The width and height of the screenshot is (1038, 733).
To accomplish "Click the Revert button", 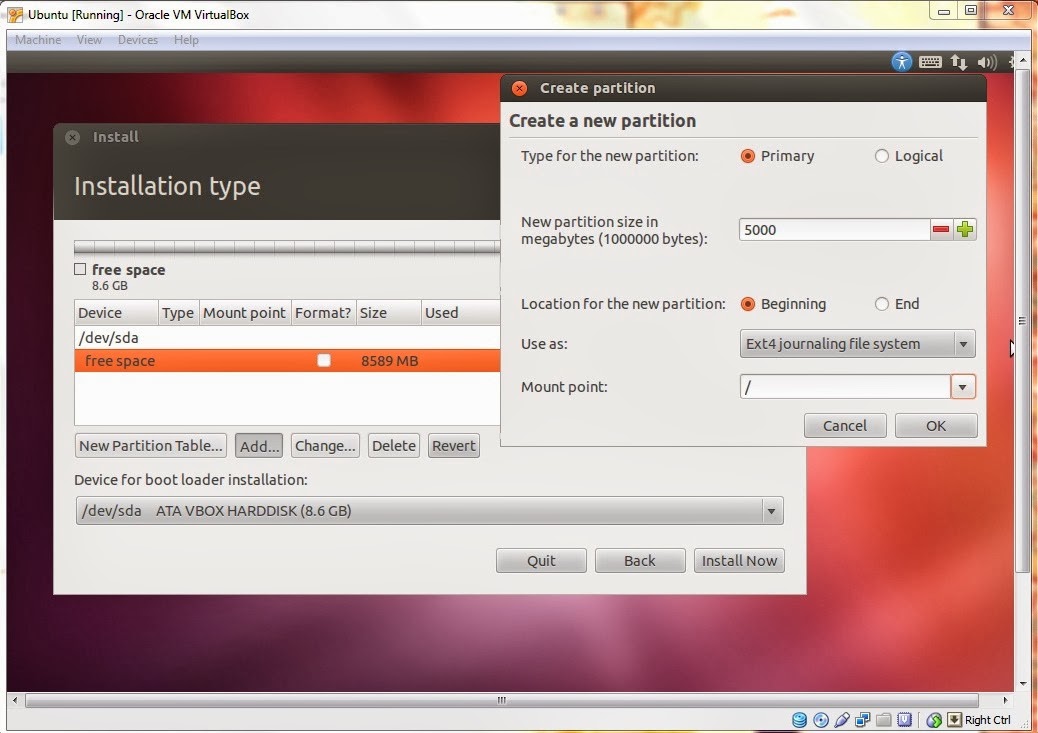I will (x=453, y=446).
